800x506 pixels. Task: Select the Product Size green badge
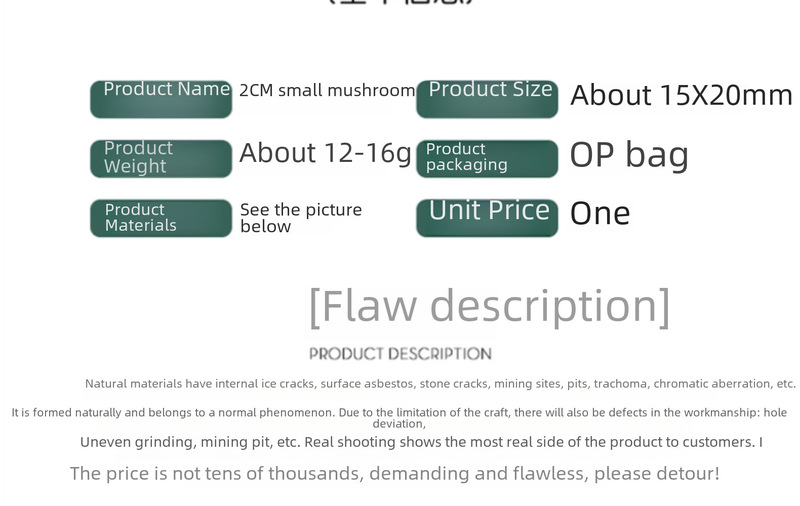pyautogui.click(x=487, y=99)
